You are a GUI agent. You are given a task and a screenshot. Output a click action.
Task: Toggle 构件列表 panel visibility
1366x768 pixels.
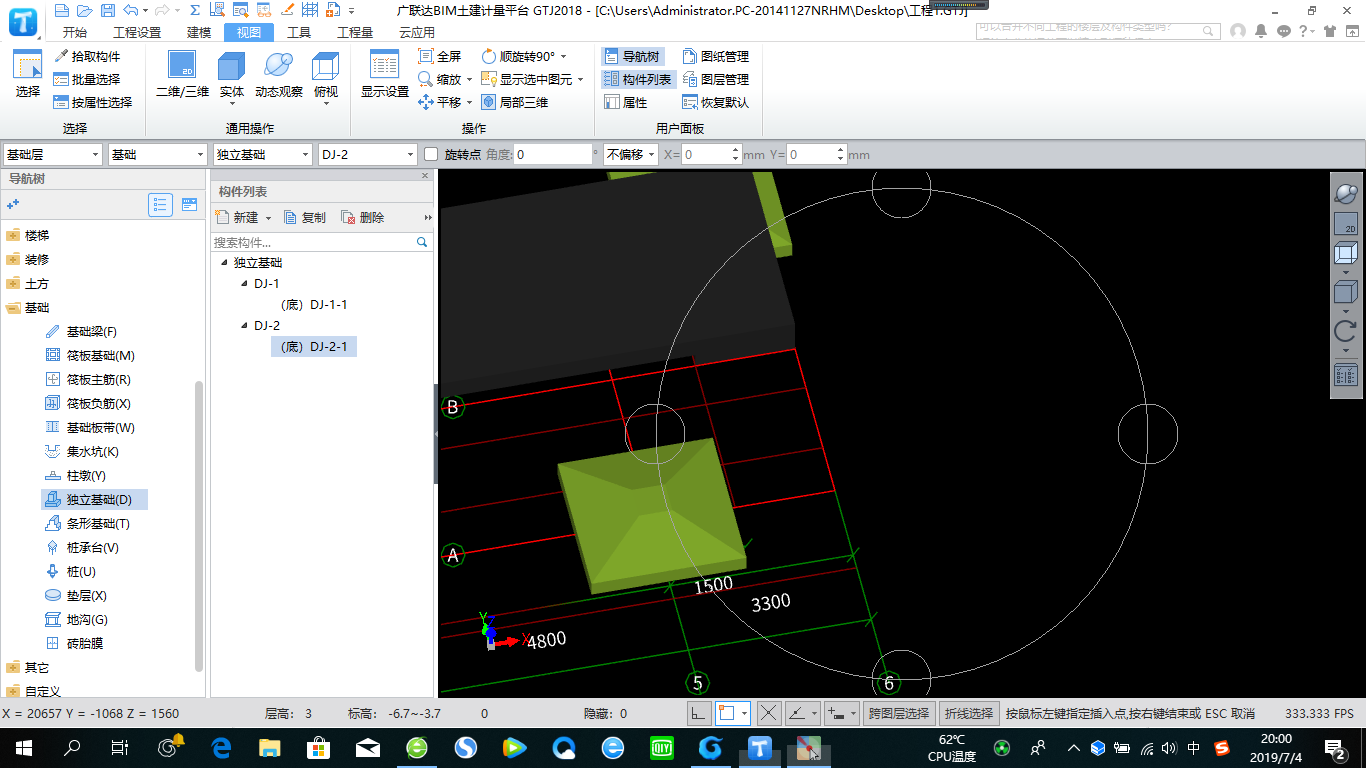point(638,79)
